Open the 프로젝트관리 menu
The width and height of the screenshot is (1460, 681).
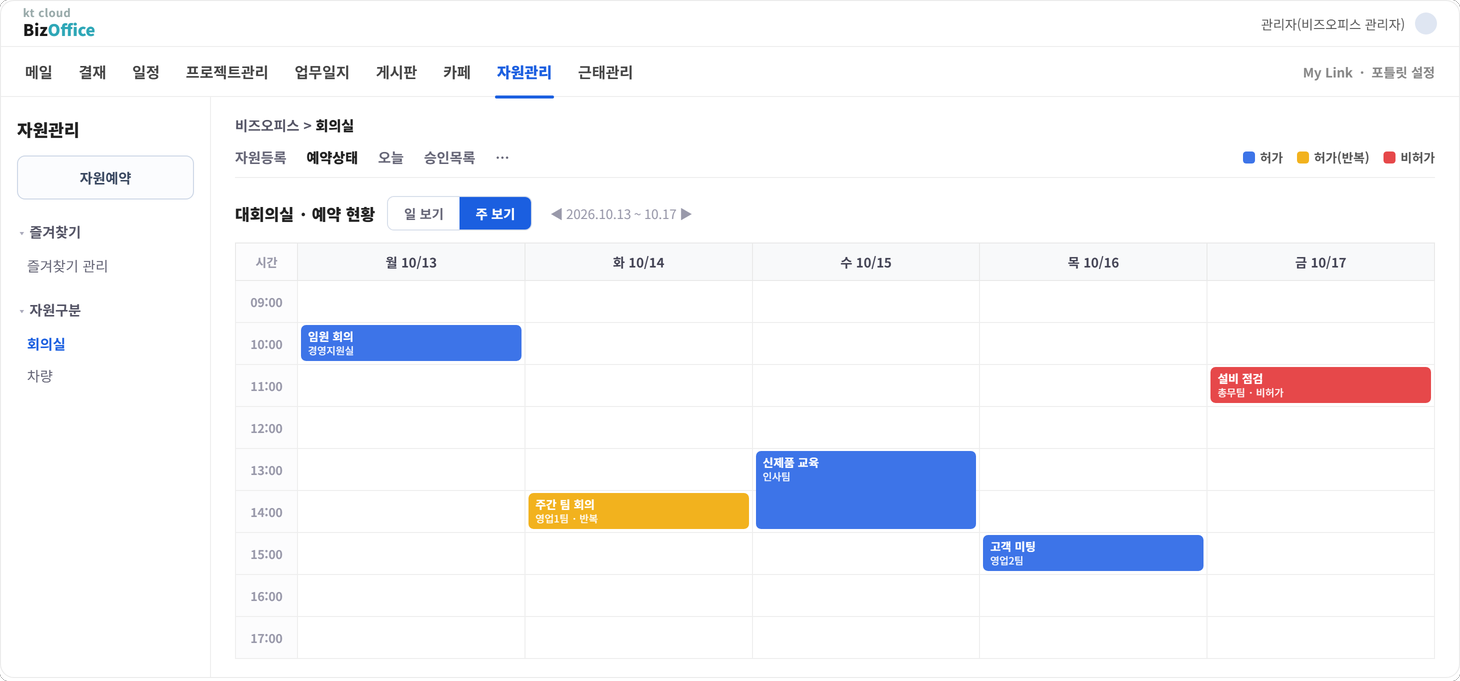227,72
